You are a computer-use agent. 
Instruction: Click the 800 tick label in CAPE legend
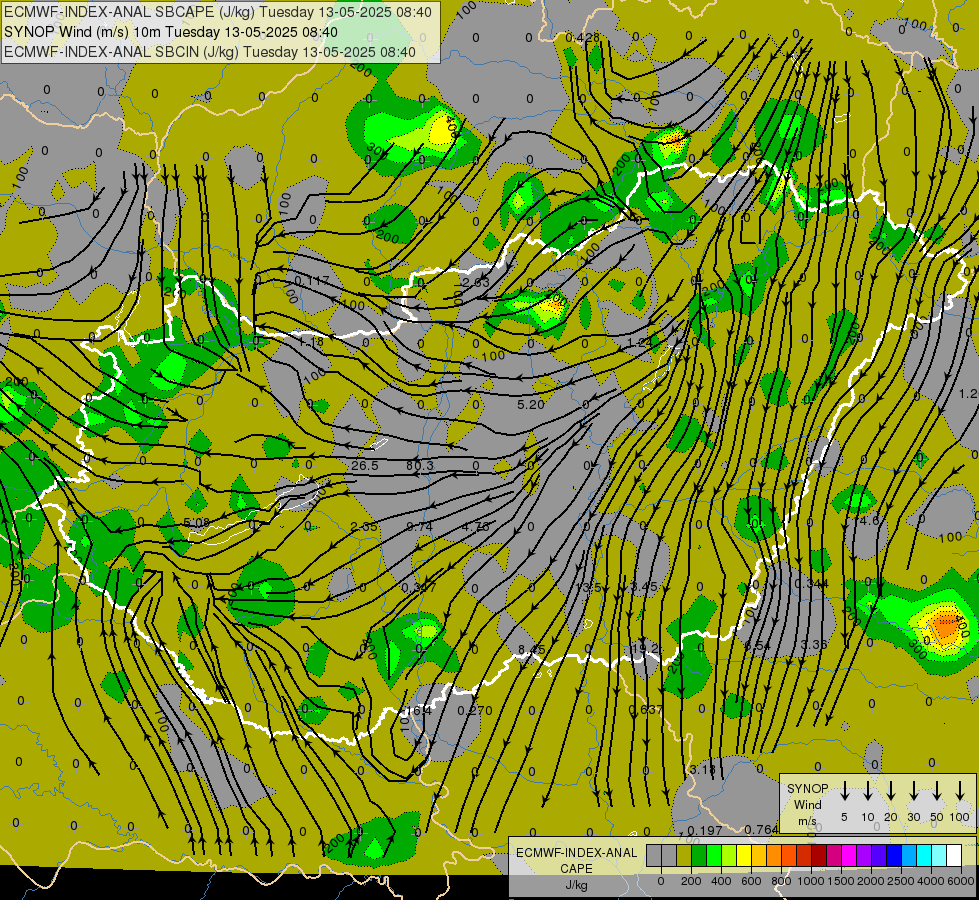(x=781, y=881)
